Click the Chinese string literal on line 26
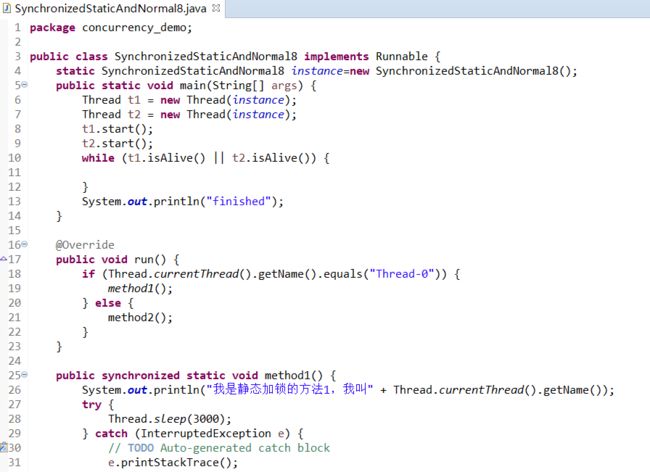Screen dimensions: 650x472 pyautogui.click(x=290, y=390)
